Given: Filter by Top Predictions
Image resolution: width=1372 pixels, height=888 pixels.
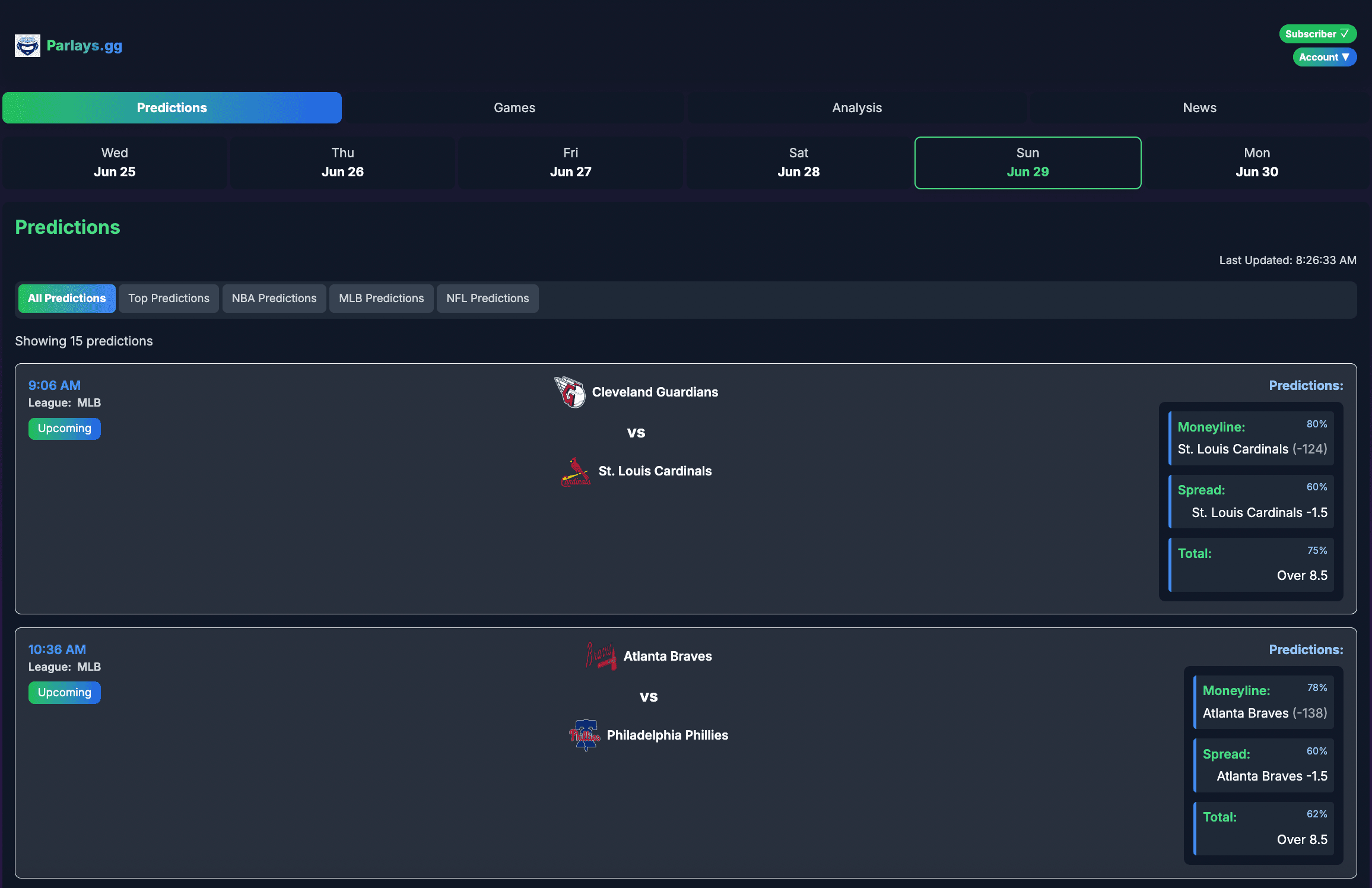Looking at the screenshot, I should tap(169, 298).
